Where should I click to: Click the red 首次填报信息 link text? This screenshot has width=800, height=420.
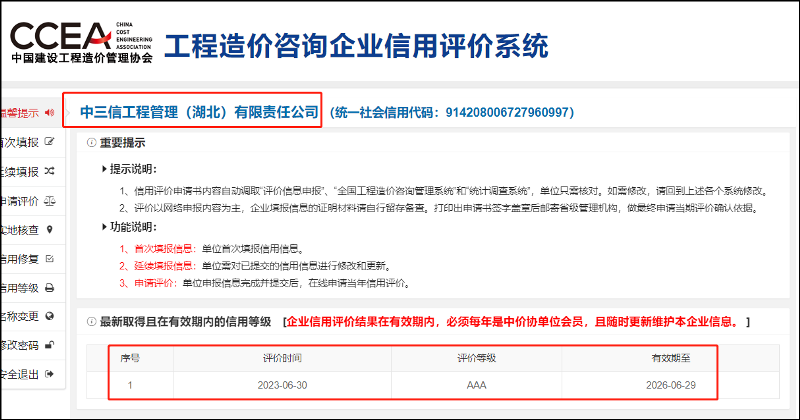(164, 247)
